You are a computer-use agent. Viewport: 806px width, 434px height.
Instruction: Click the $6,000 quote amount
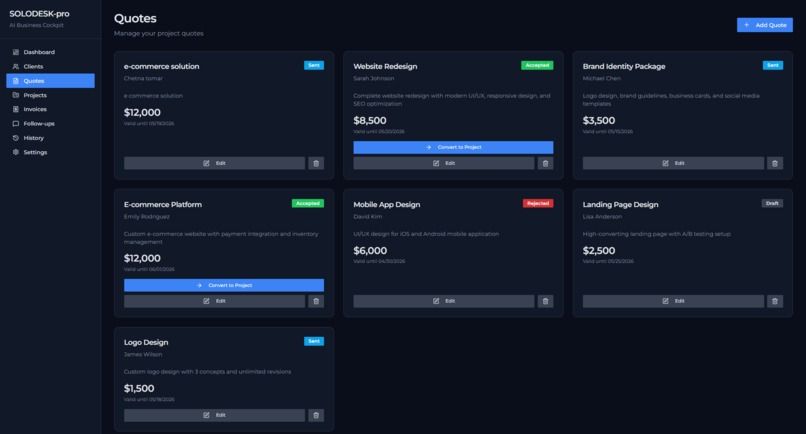[370, 250]
